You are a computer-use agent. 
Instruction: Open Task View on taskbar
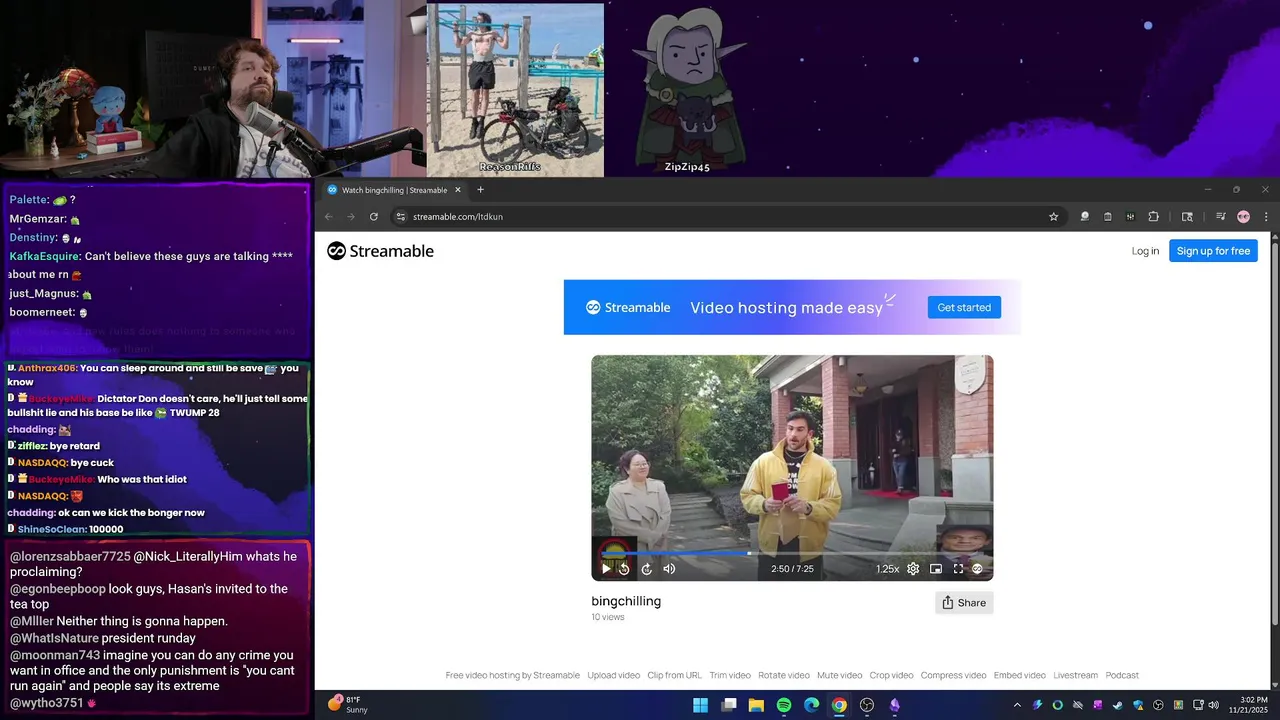(x=729, y=705)
